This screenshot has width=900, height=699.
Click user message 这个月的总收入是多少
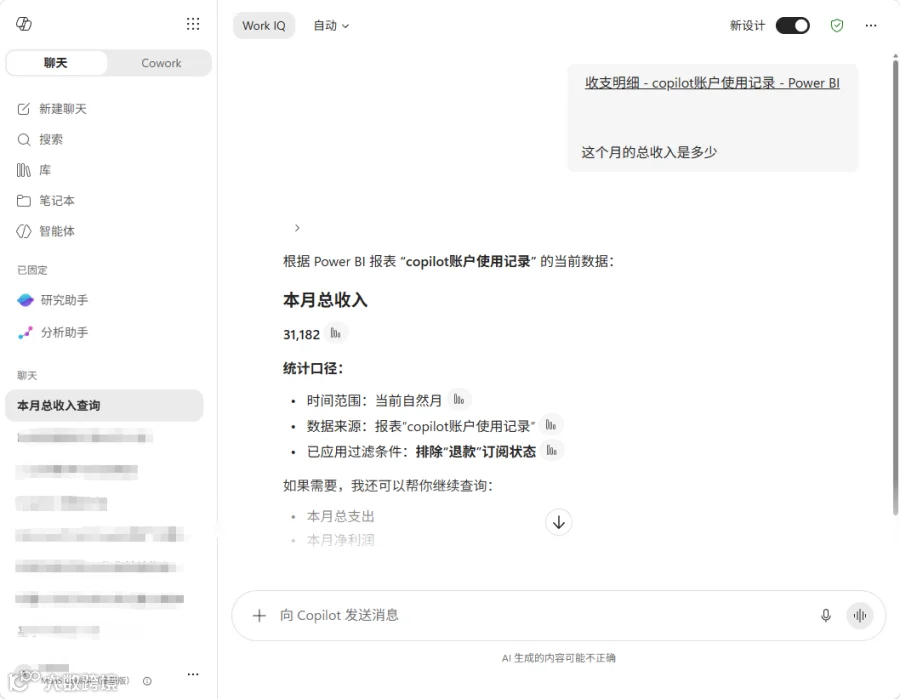click(649, 153)
